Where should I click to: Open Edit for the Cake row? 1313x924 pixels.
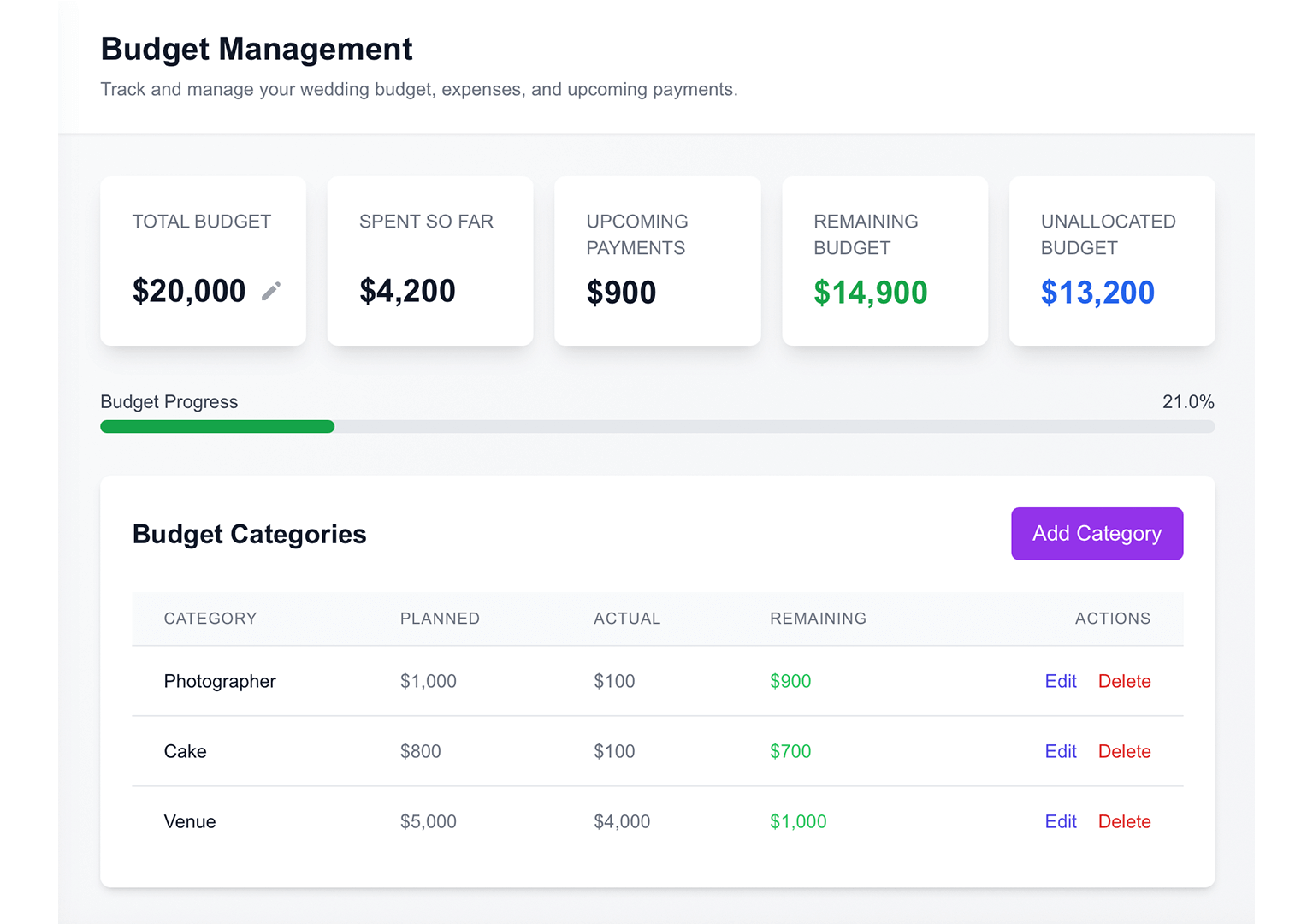tap(1060, 751)
